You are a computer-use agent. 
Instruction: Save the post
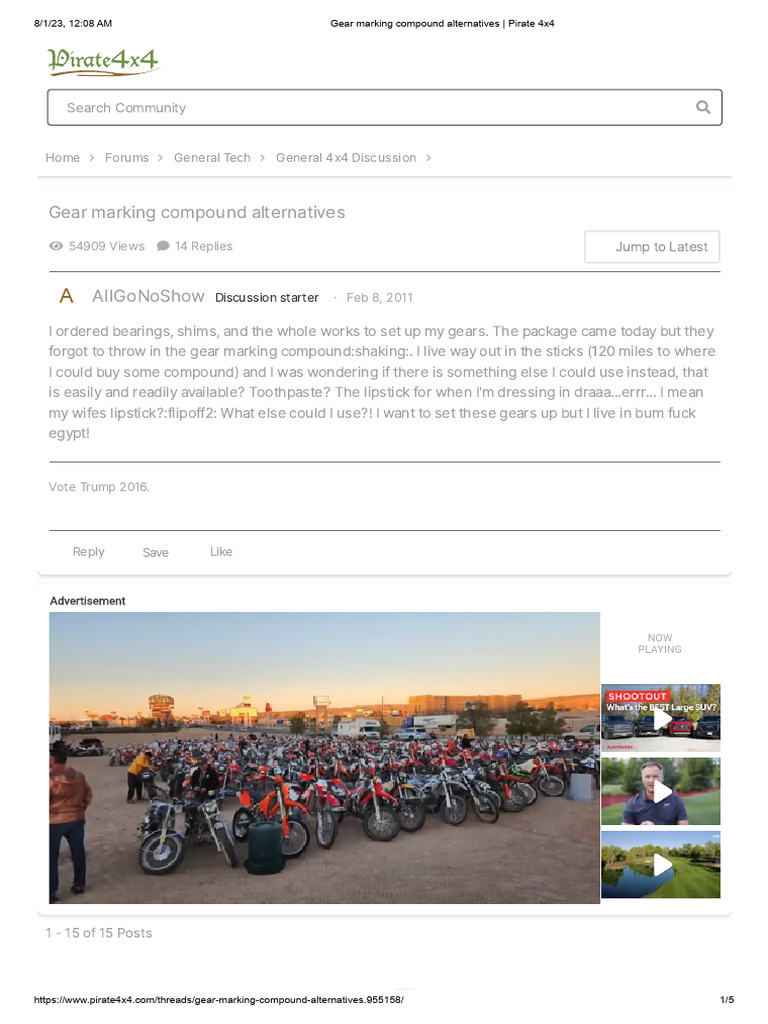(155, 552)
